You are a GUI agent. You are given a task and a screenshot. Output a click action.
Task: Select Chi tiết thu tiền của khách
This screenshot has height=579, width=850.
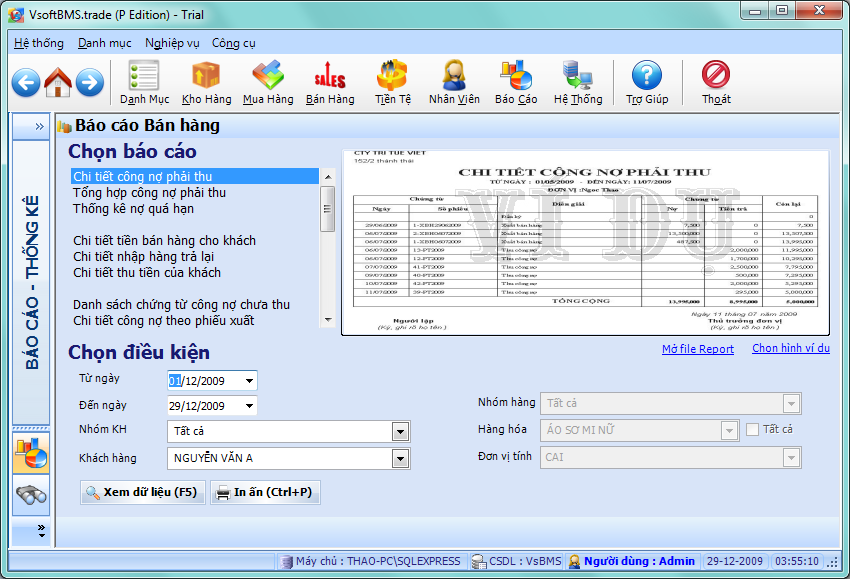tap(195, 273)
